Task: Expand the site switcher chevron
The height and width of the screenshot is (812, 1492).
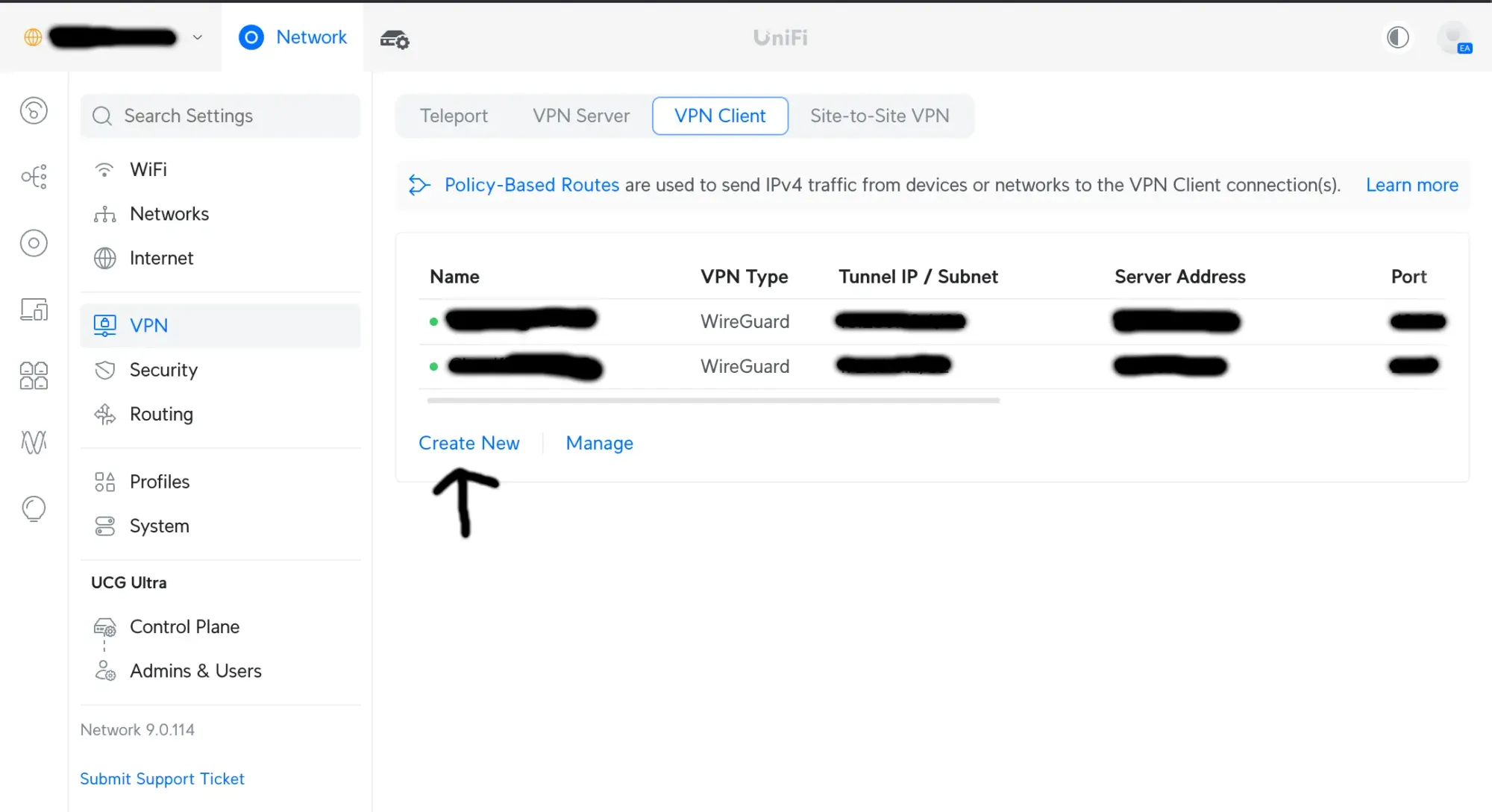Action: tap(198, 37)
